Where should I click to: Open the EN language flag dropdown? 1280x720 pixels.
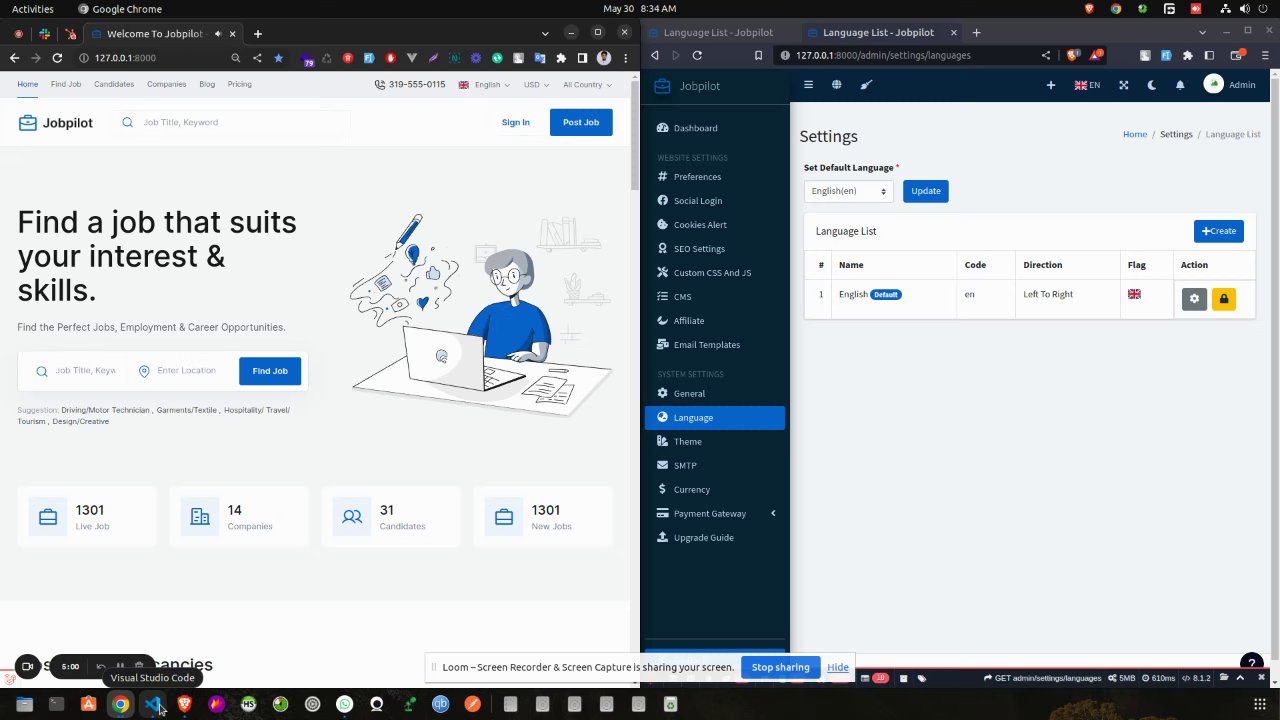[x=1087, y=85]
